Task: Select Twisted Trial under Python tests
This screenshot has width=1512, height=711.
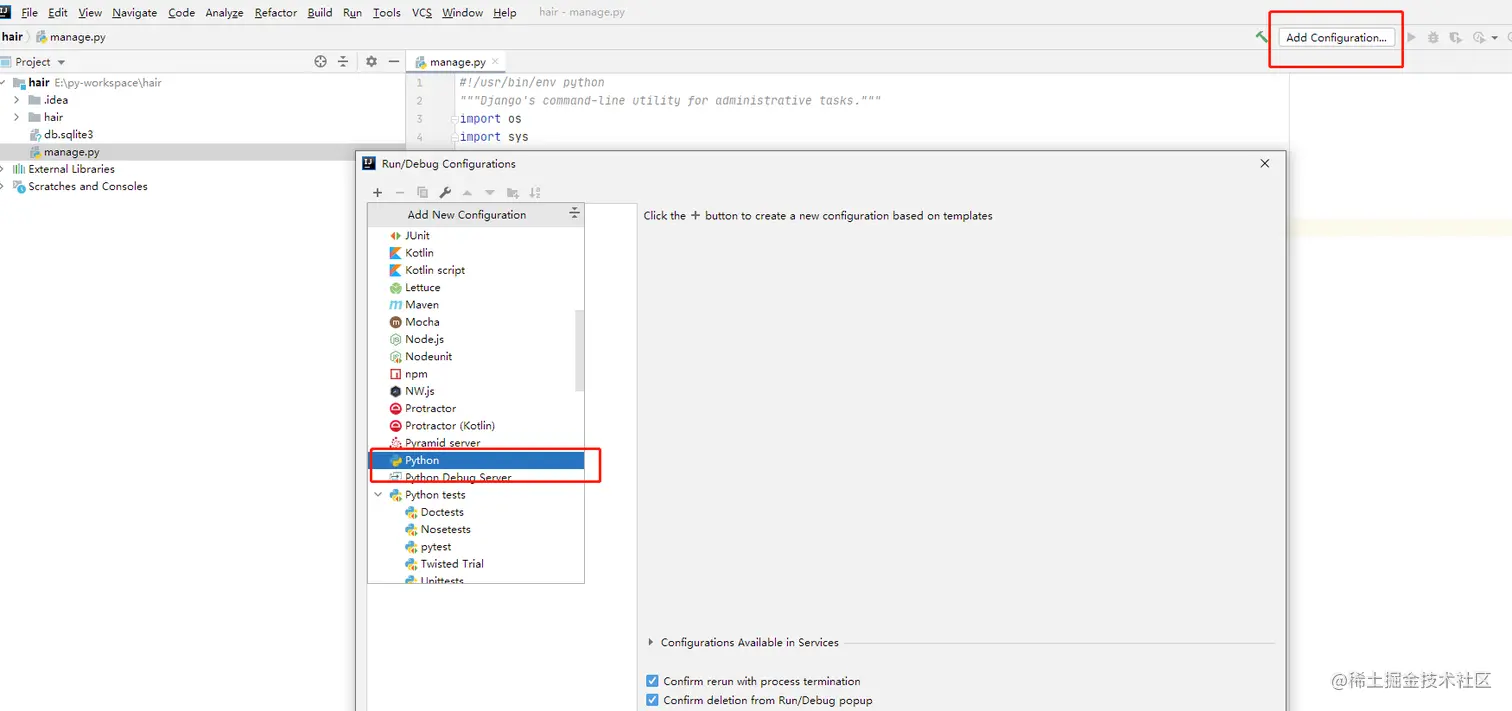Action: tap(476, 564)
